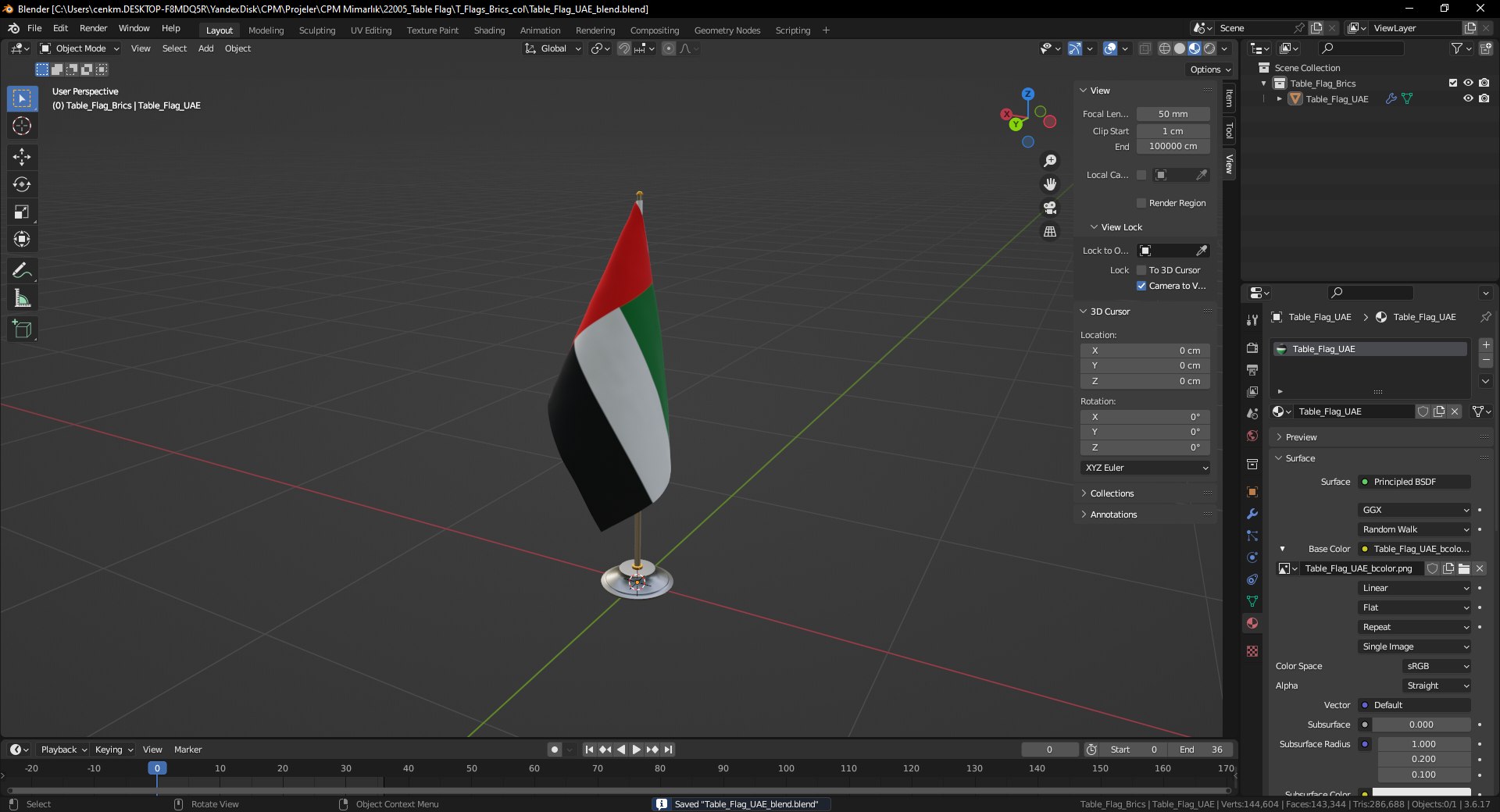This screenshot has height=812, width=1500.
Task: Toggle auto keying record button
Action: coord(555,750)
